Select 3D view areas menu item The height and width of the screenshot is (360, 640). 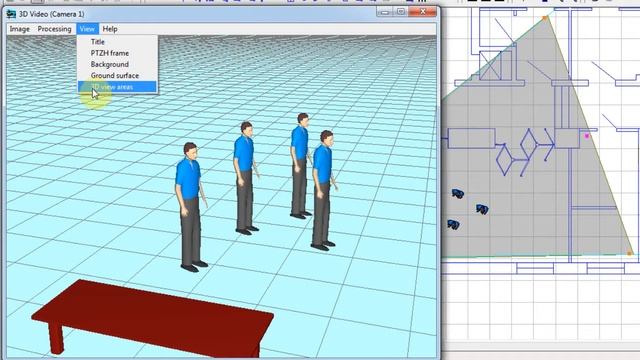point(117,87)
